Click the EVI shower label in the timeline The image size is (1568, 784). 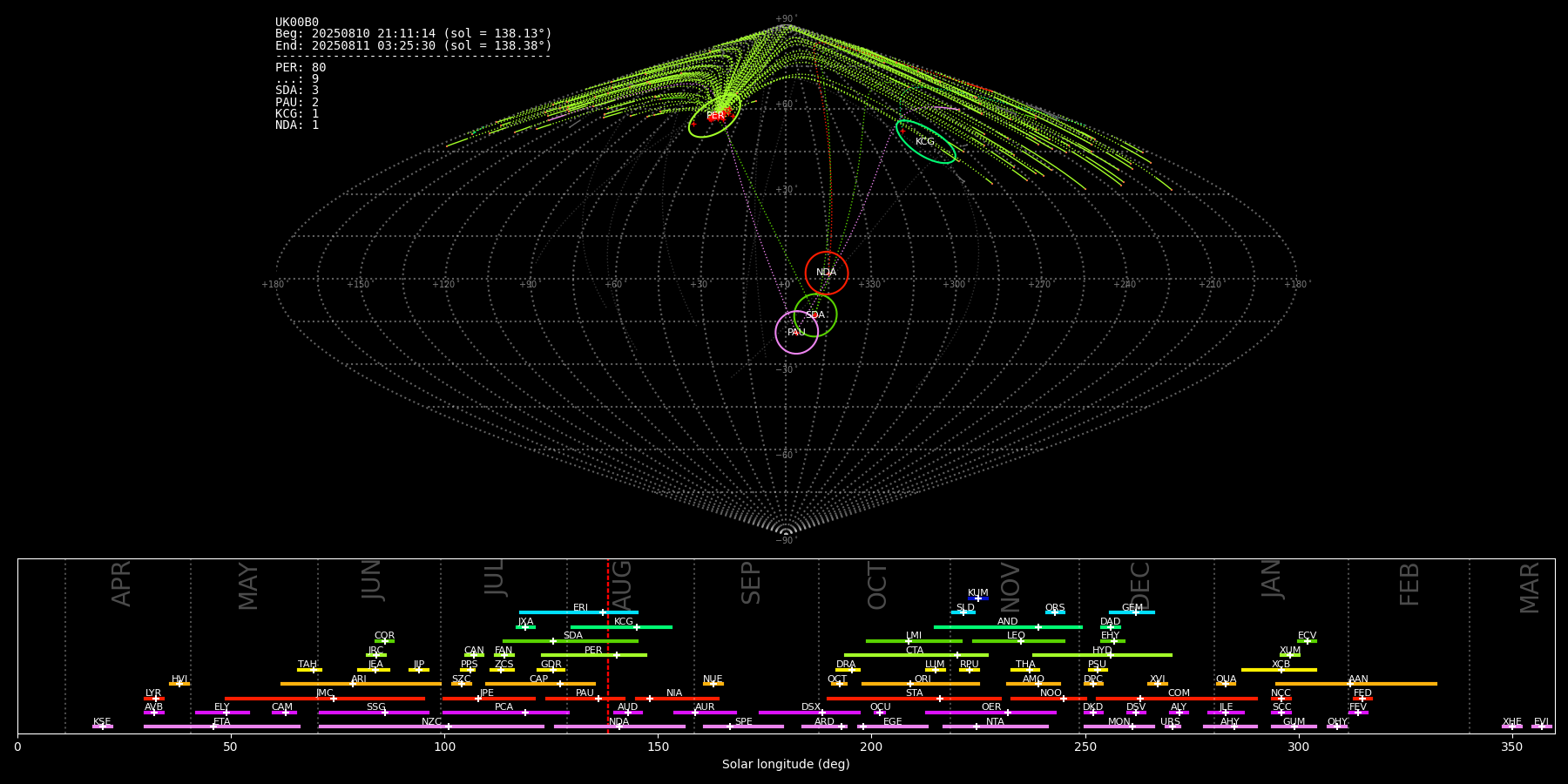(x=1541, y=722)
